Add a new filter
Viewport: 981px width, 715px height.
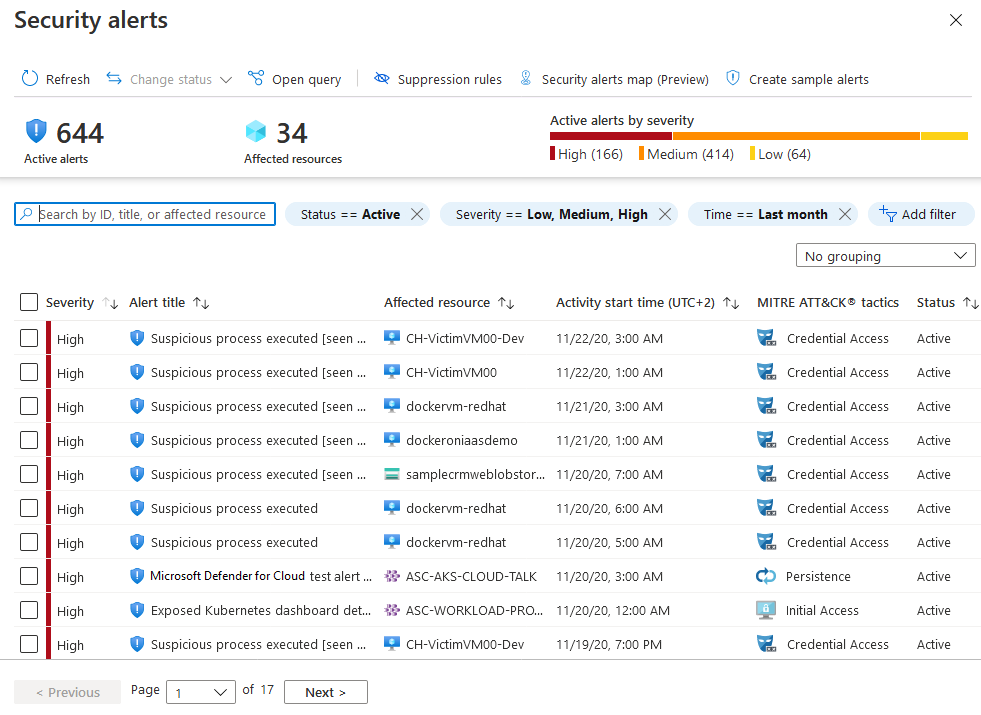click(920, 214)
